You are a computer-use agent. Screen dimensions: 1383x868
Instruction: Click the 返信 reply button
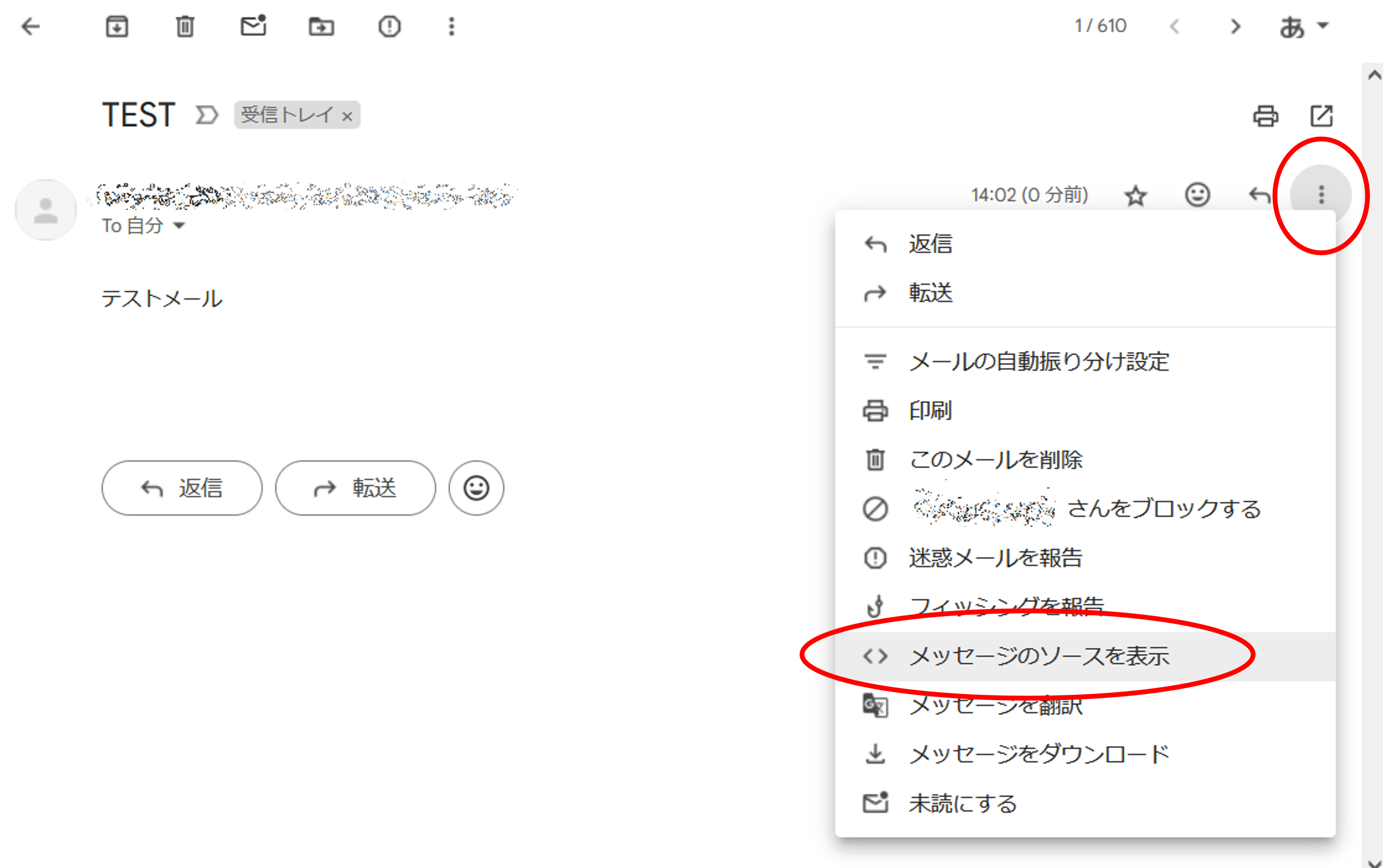tap(181, 488)
